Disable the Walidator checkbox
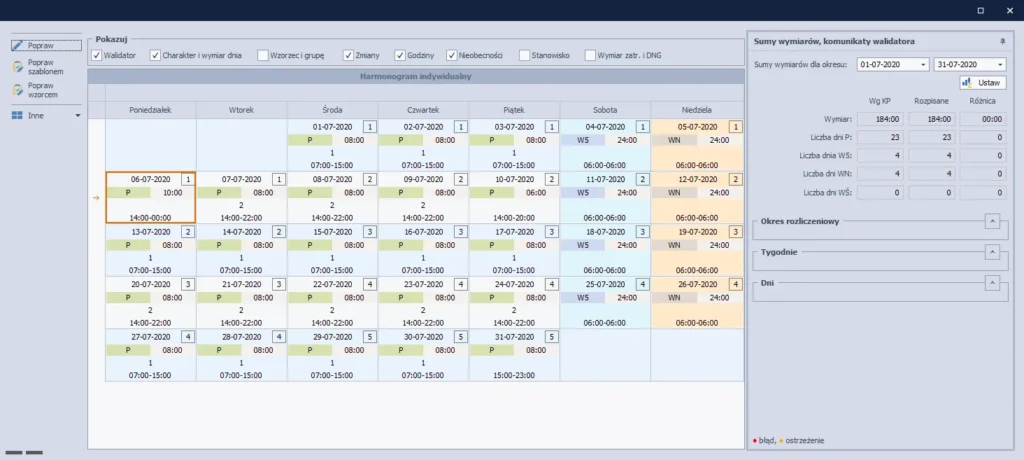The image size is (1024, 460). point(97,55)
